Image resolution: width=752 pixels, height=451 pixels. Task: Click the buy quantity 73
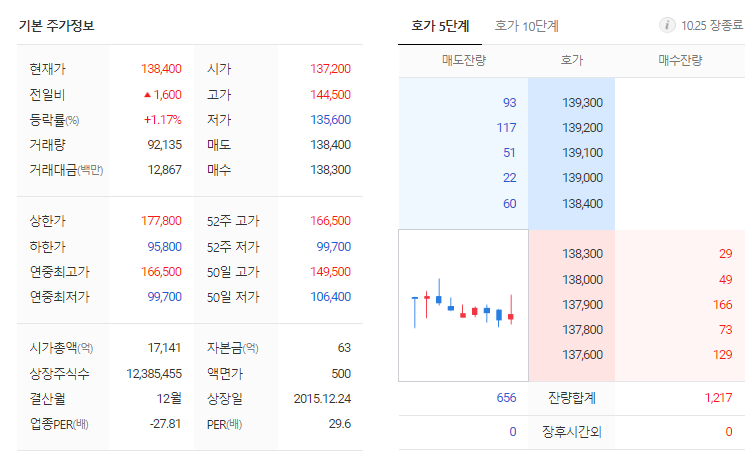(726, 330)
